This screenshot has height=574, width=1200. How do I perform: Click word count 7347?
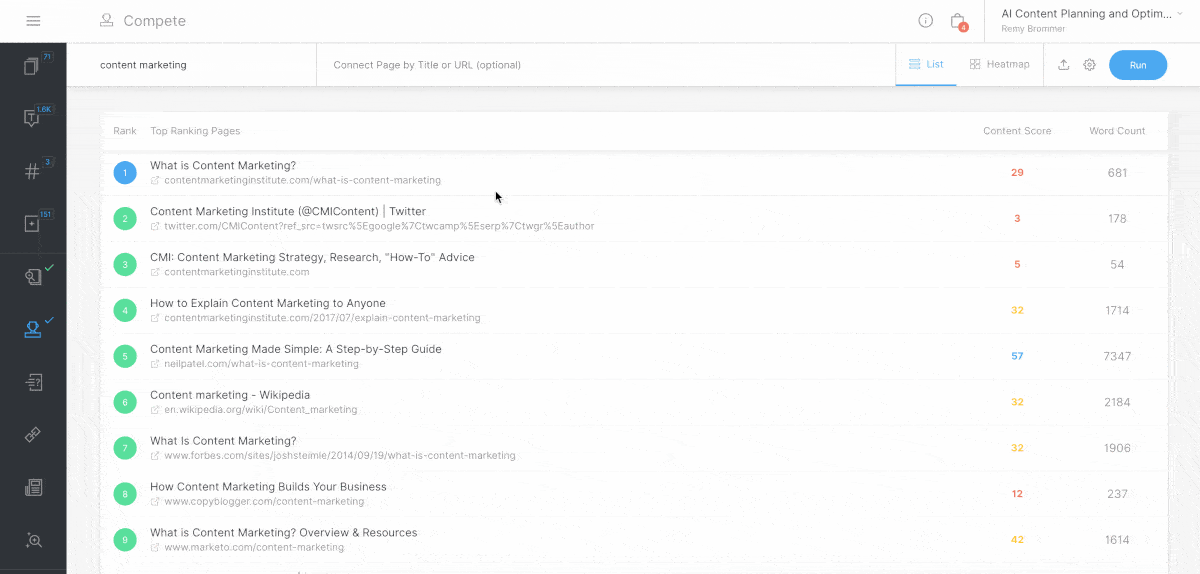click(1117, 356)
